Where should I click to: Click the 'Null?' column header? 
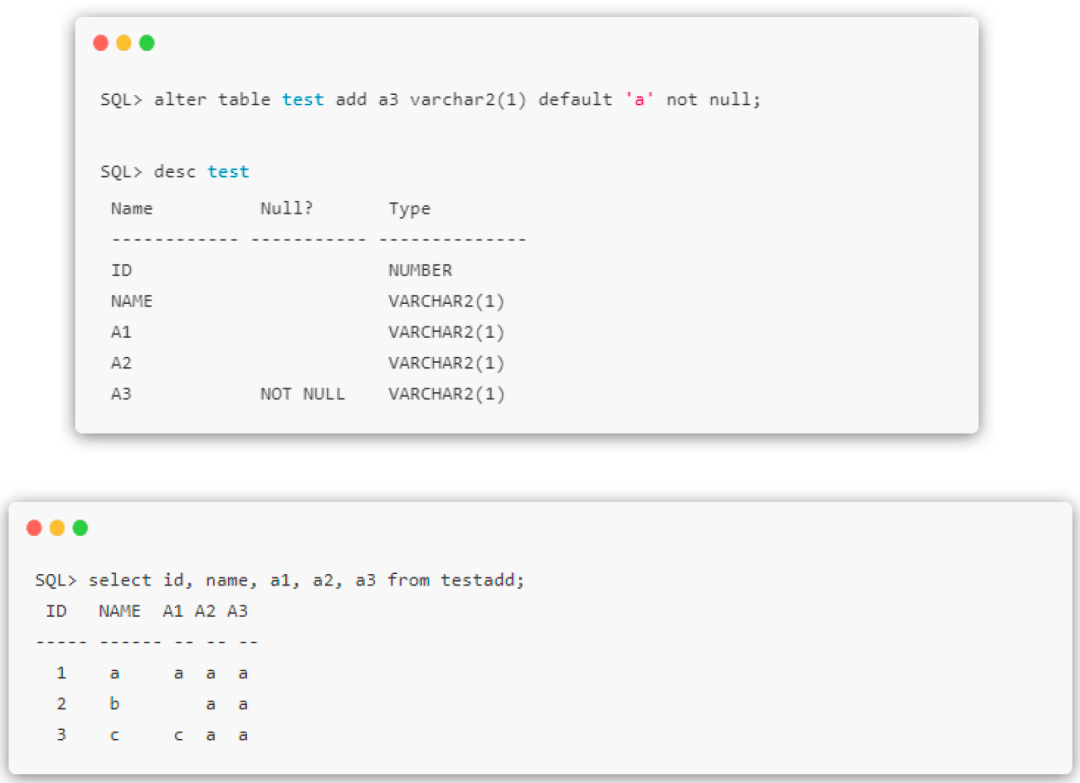287,209
